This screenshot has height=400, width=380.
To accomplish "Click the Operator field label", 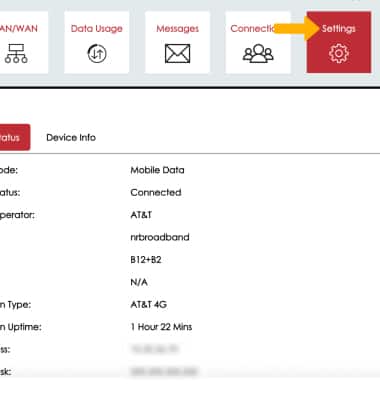I will click(17, 215).
